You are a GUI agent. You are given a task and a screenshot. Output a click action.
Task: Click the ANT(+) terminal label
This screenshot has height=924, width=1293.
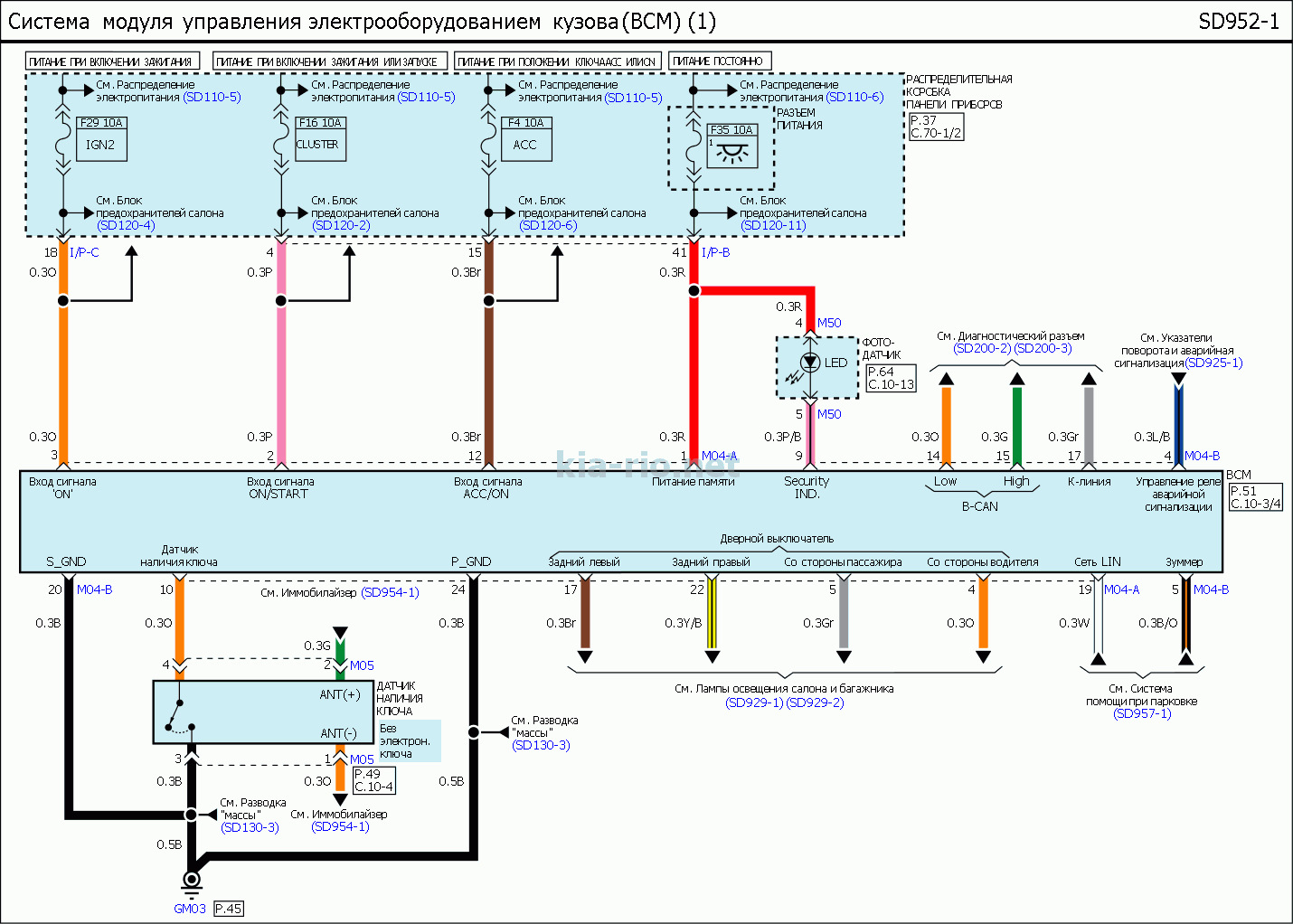click(340, 694)
